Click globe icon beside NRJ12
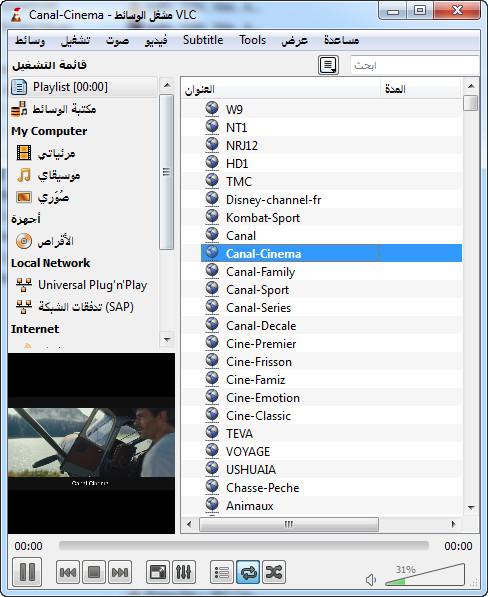This screenshot has width=488, height=597. [212, 144]
